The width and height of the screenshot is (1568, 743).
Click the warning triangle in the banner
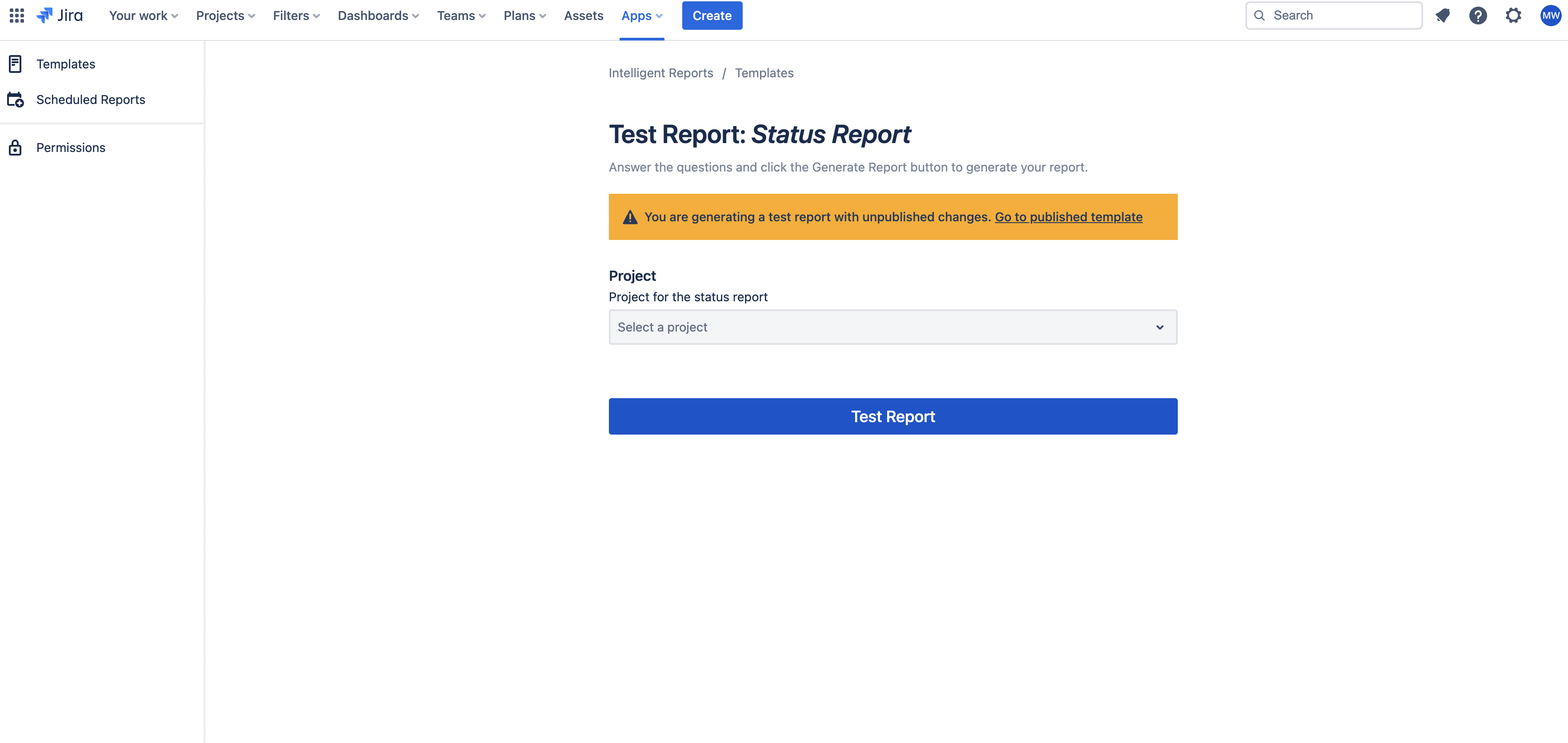pos(629,216)
